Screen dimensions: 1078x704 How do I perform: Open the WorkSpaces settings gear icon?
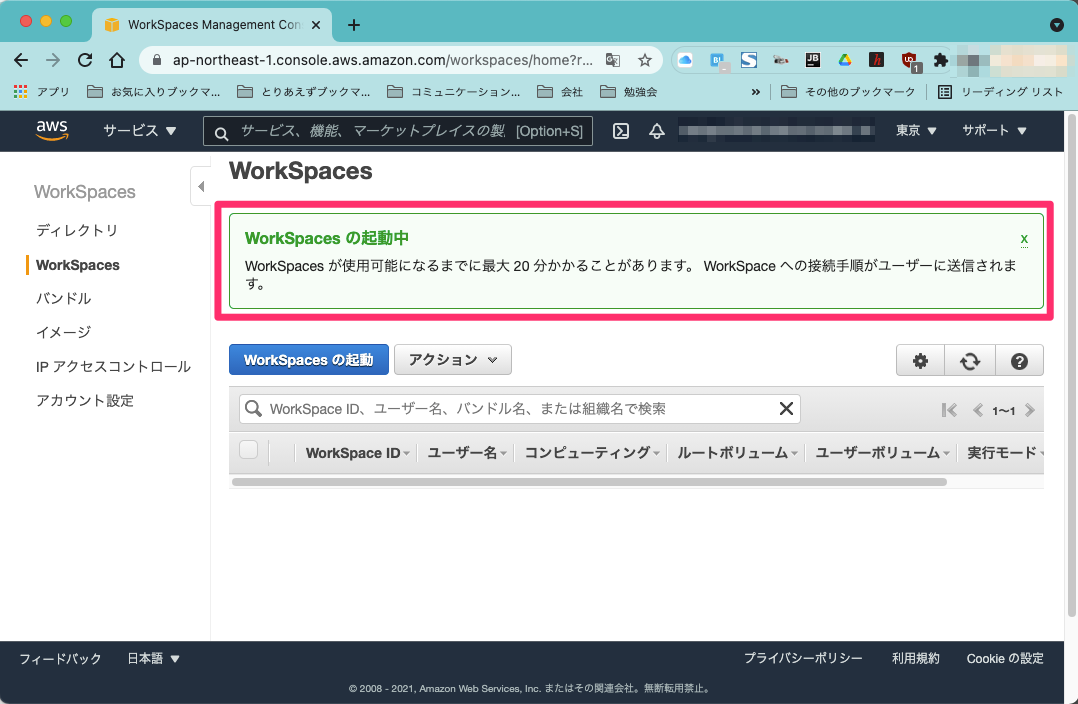(919, 359)
